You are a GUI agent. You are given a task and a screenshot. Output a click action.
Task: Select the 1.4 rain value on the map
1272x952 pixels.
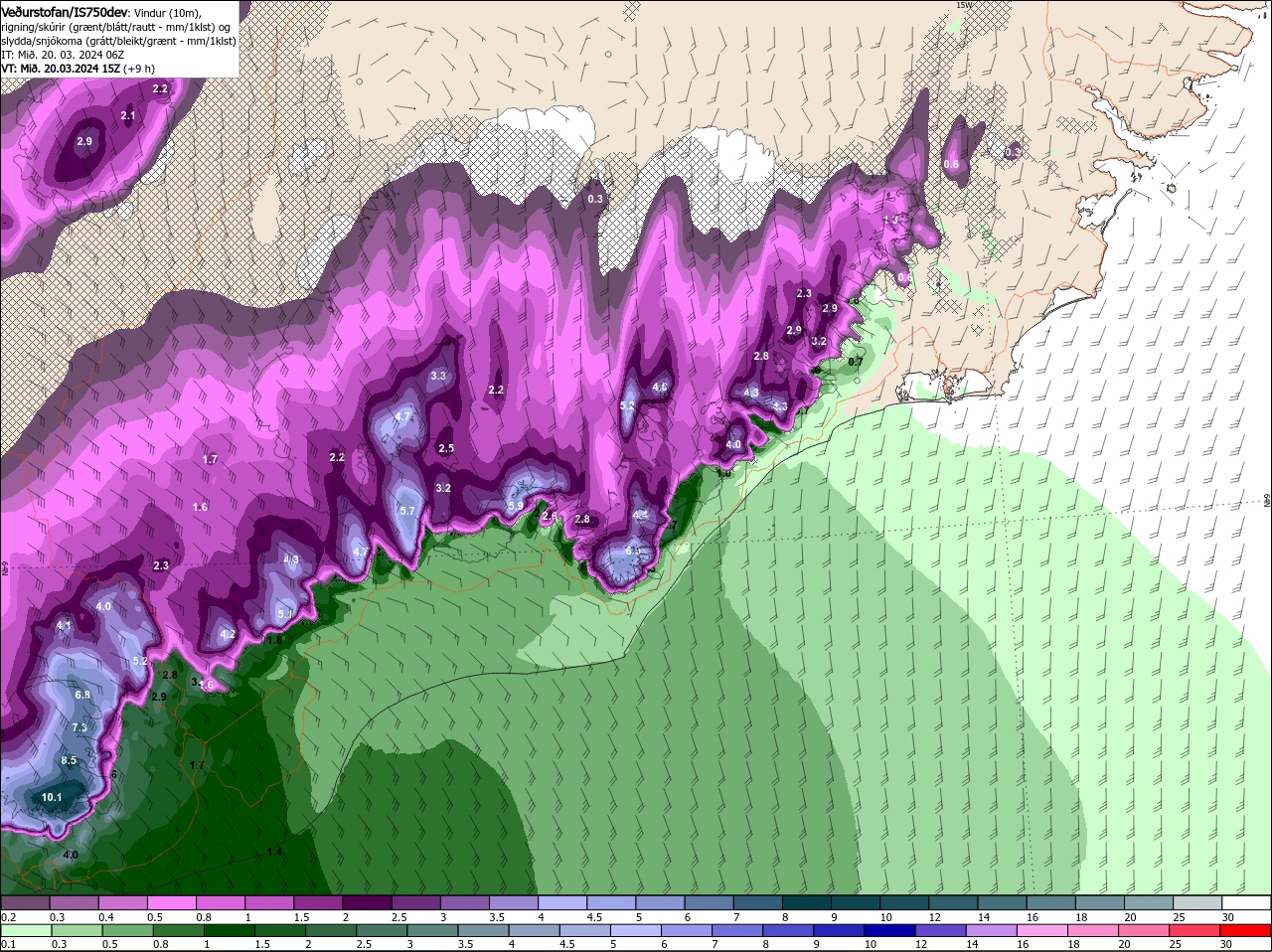(275, 852)
